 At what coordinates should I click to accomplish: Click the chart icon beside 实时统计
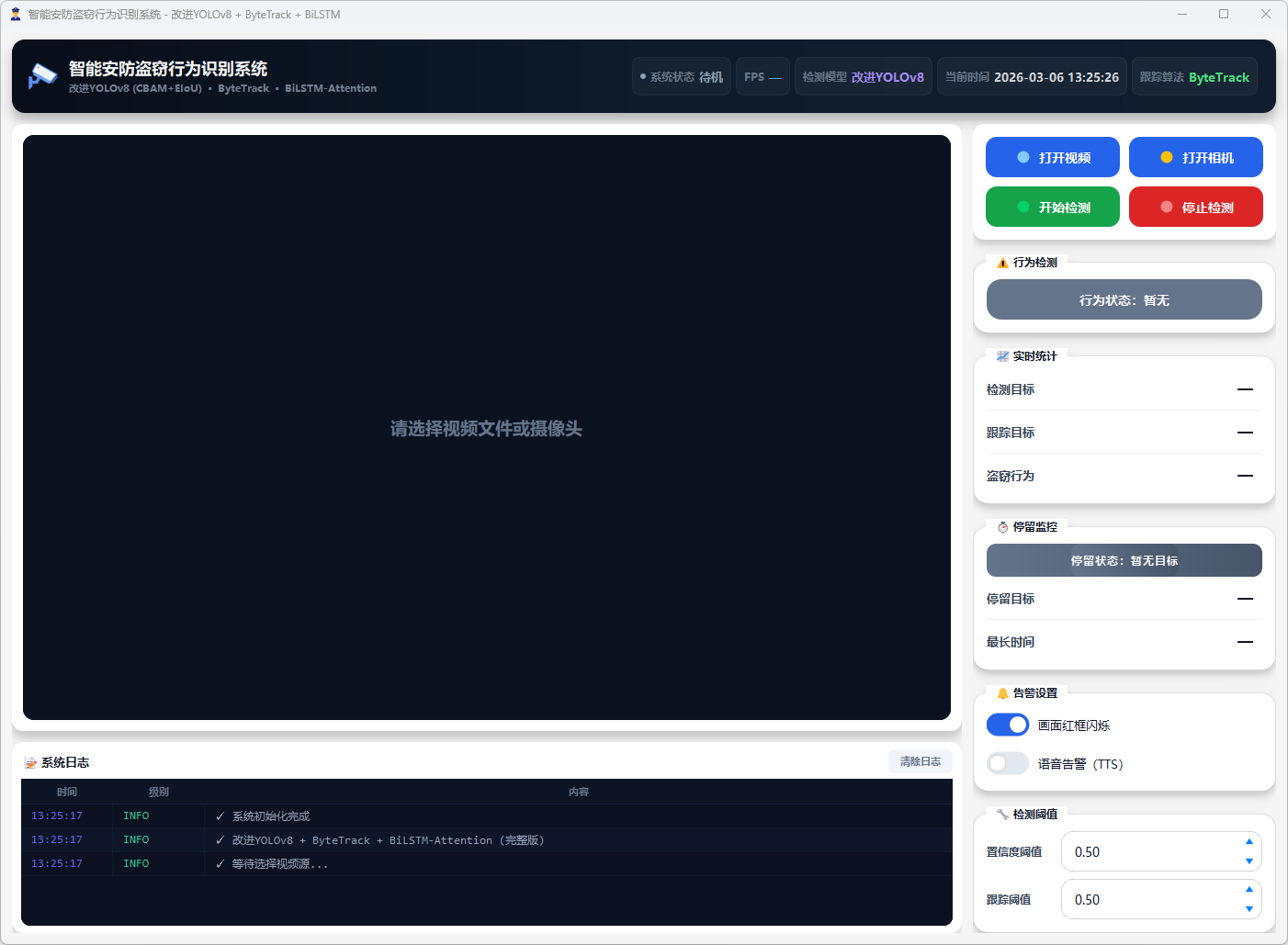click(x=1002, y=356)
